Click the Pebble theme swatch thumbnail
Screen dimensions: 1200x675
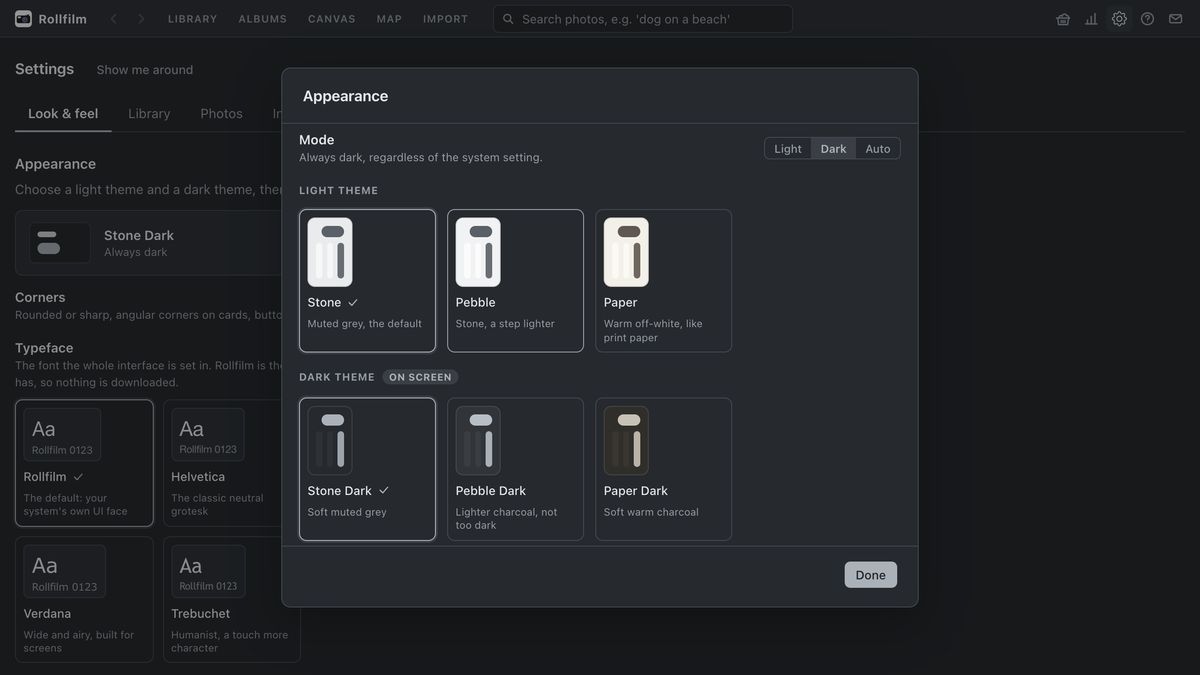pos(478,252)
